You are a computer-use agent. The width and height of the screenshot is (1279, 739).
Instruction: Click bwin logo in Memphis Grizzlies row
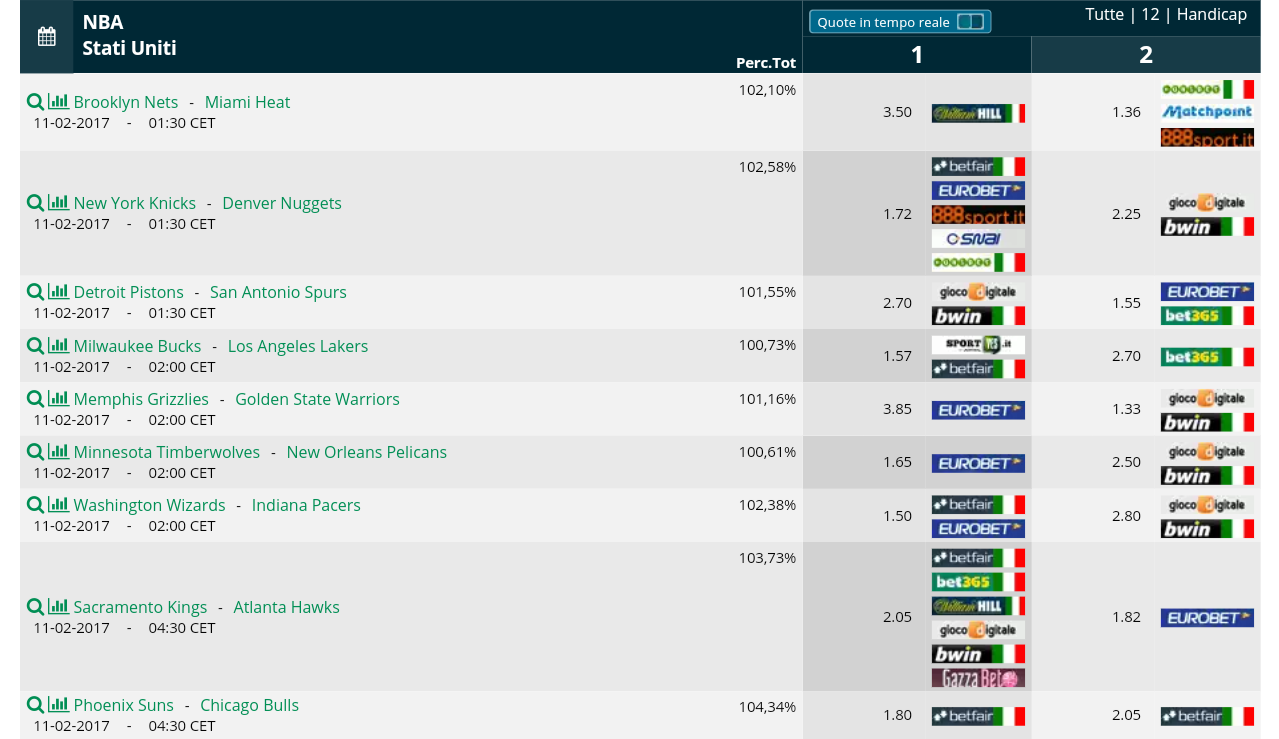[x=1207, y=422]
